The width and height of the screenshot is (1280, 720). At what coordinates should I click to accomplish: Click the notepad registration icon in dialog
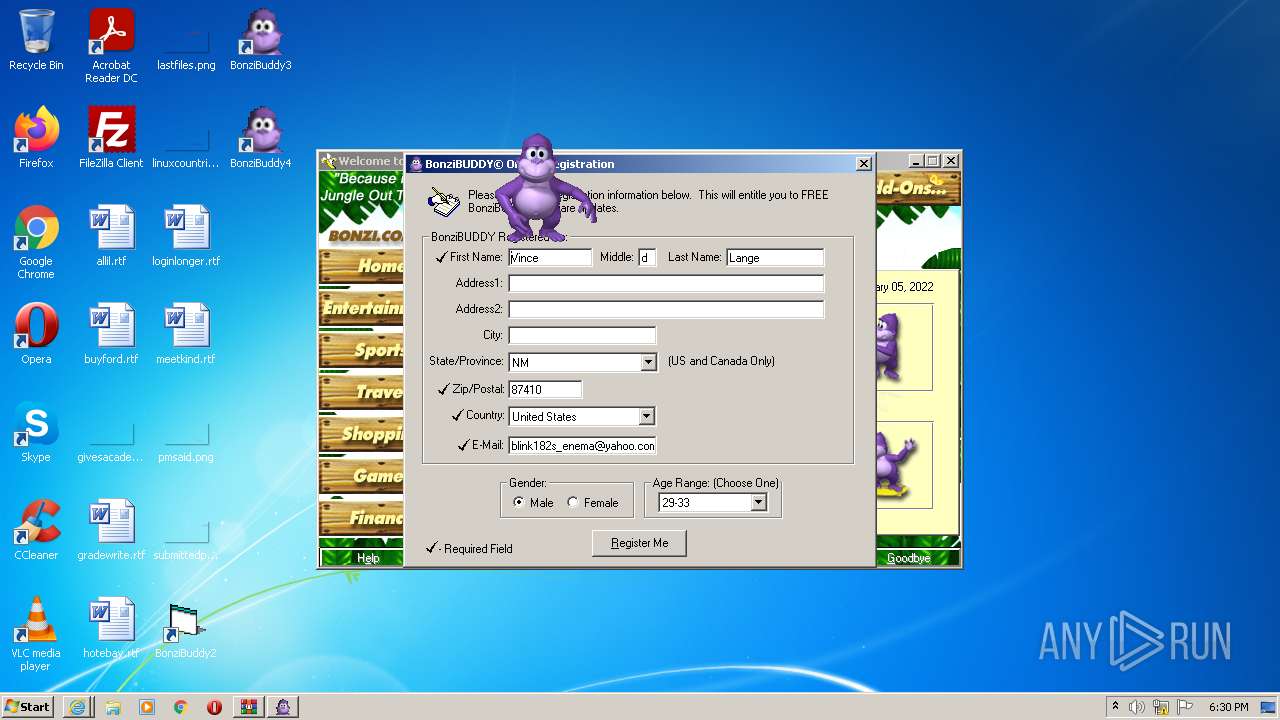(x=444, y=200)
